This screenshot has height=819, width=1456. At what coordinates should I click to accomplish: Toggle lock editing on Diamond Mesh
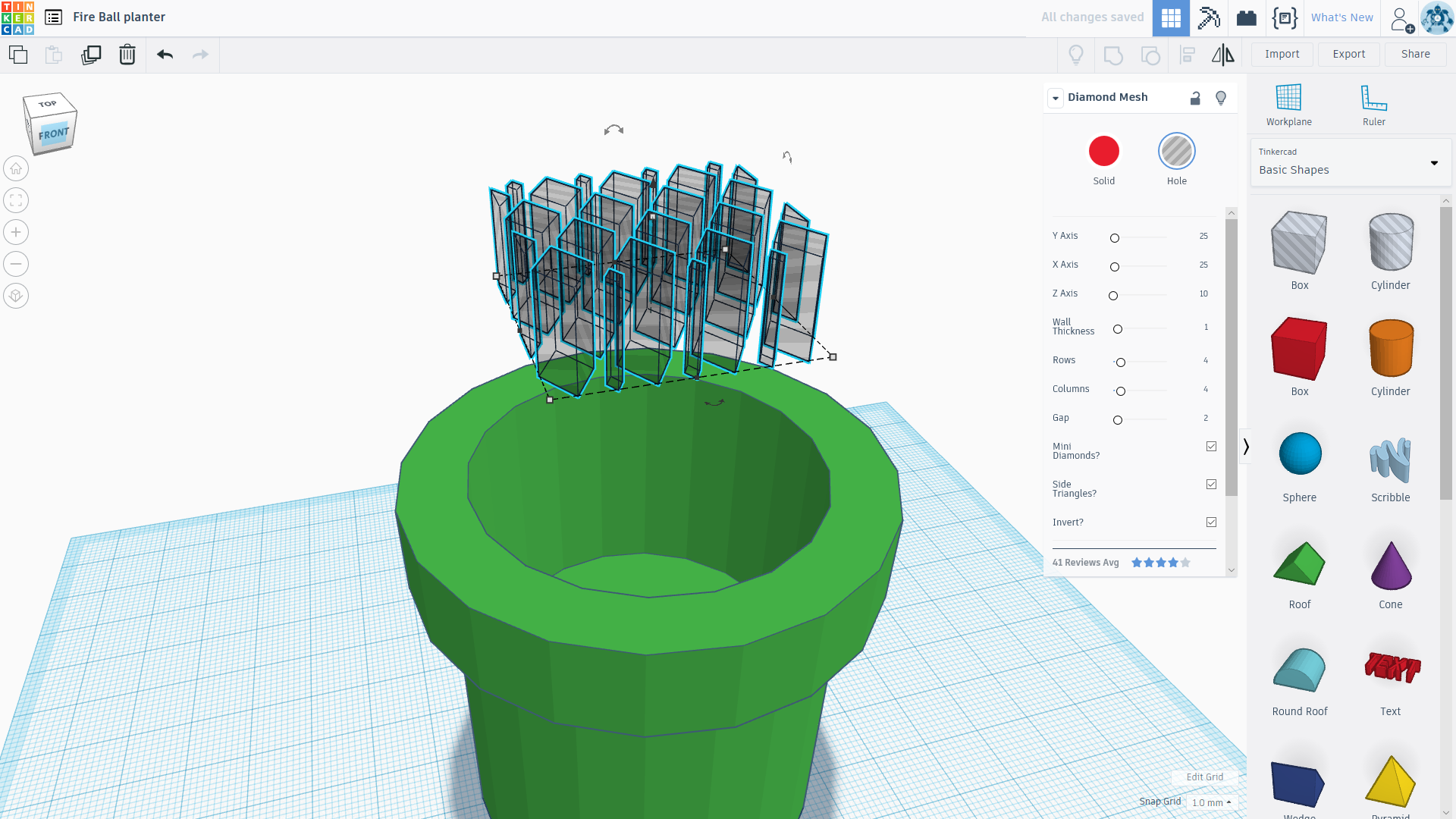pos(1195,98)
